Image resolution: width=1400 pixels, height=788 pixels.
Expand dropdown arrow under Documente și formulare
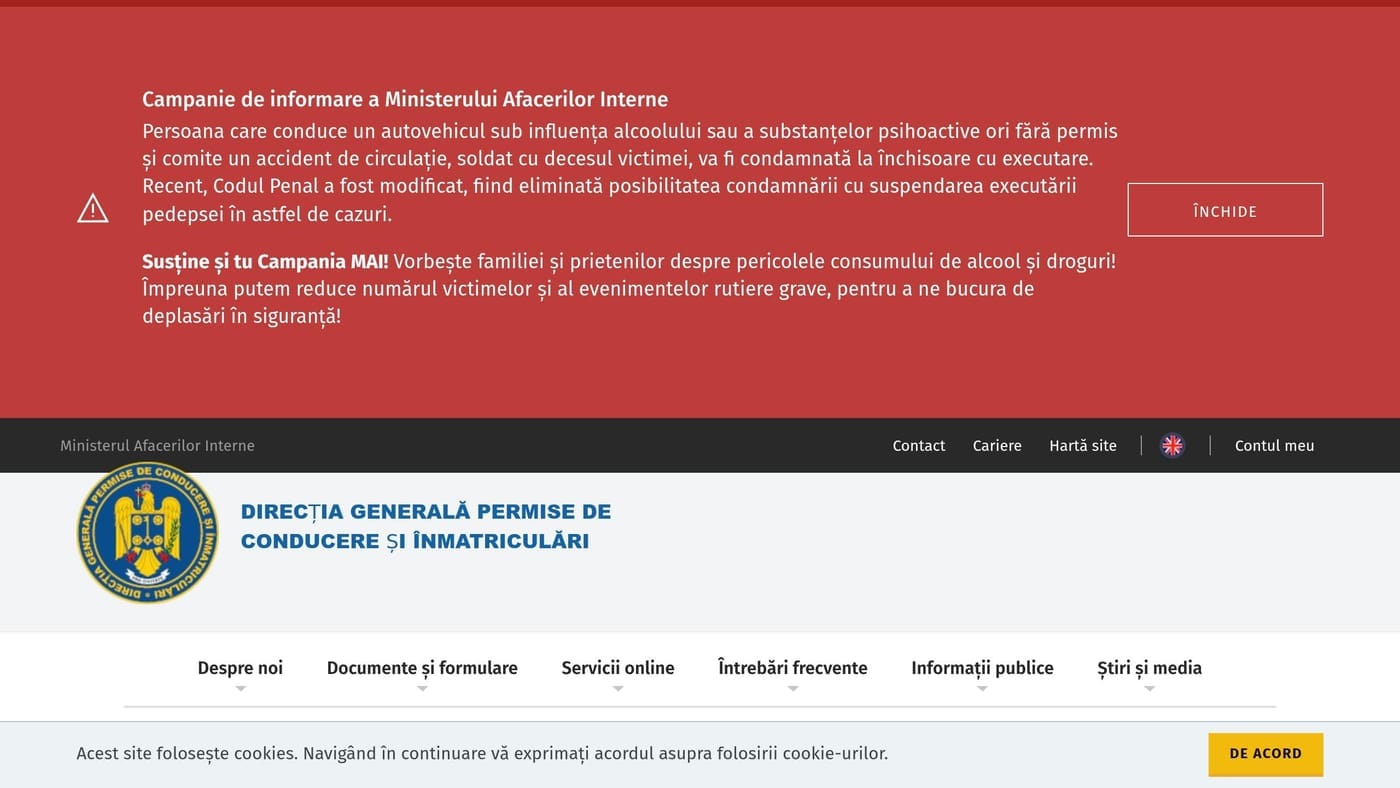pos(422,689)
